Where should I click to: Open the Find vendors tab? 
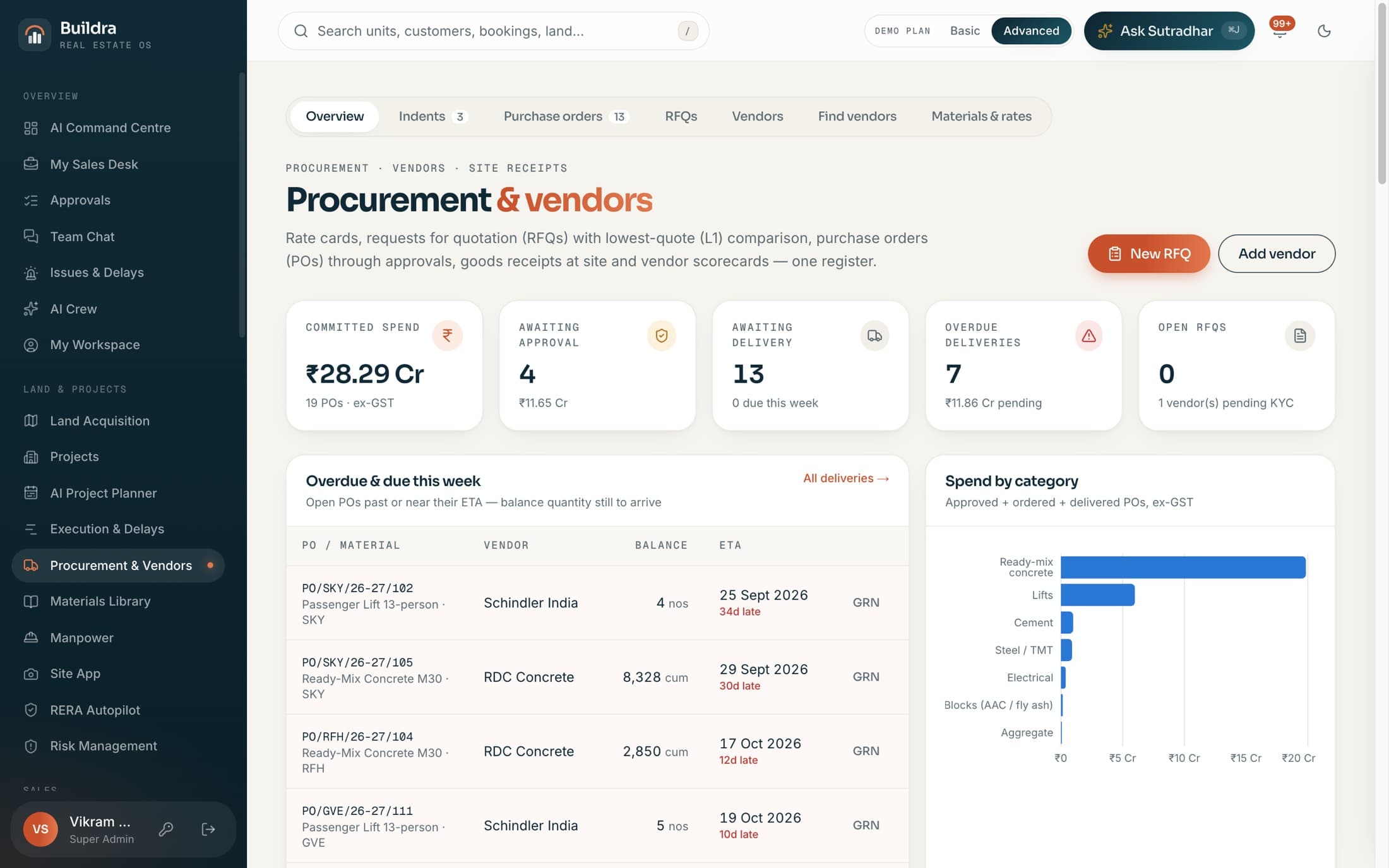[x=857, y=116]
